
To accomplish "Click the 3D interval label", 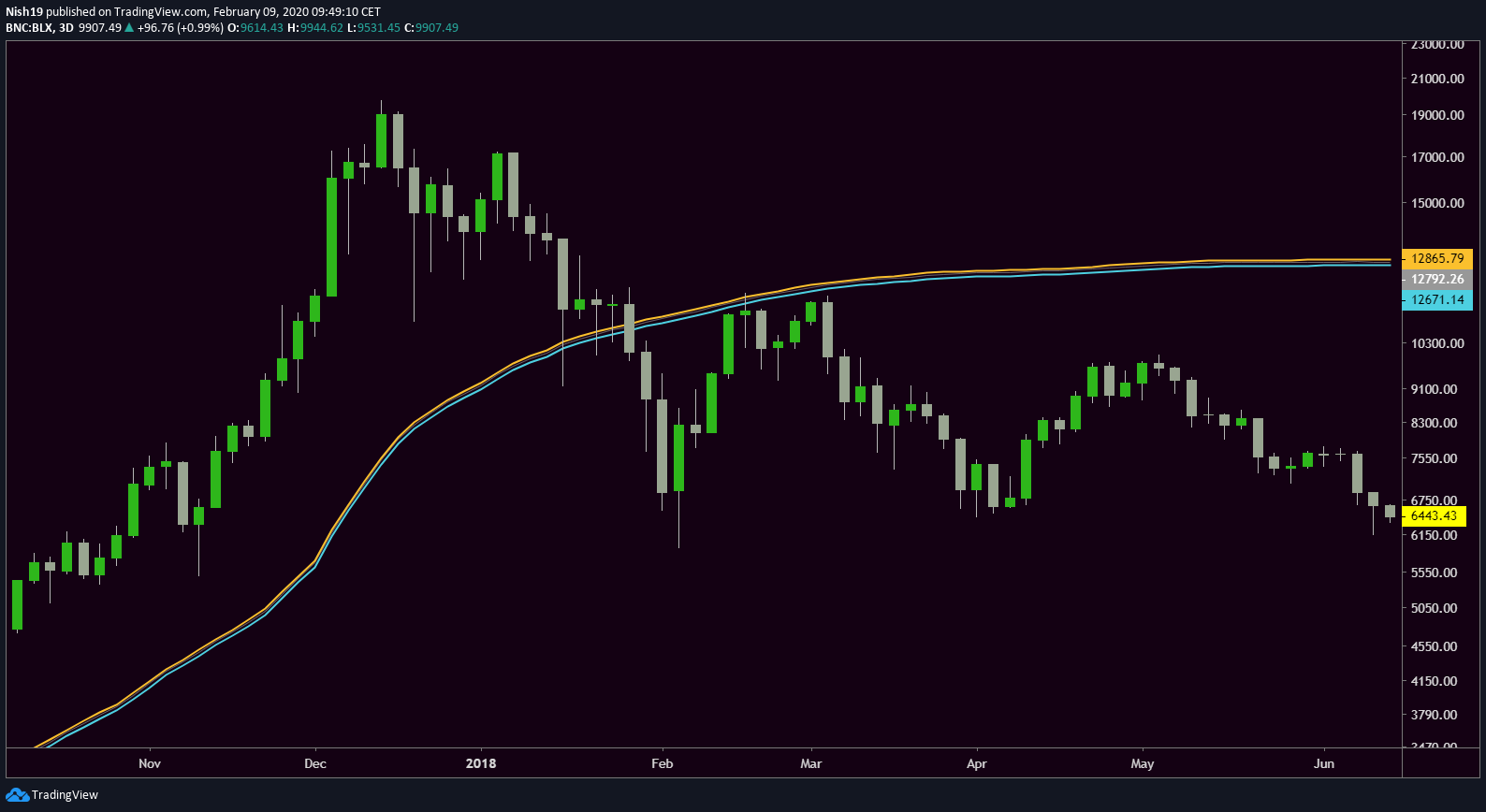I will 66,28.
